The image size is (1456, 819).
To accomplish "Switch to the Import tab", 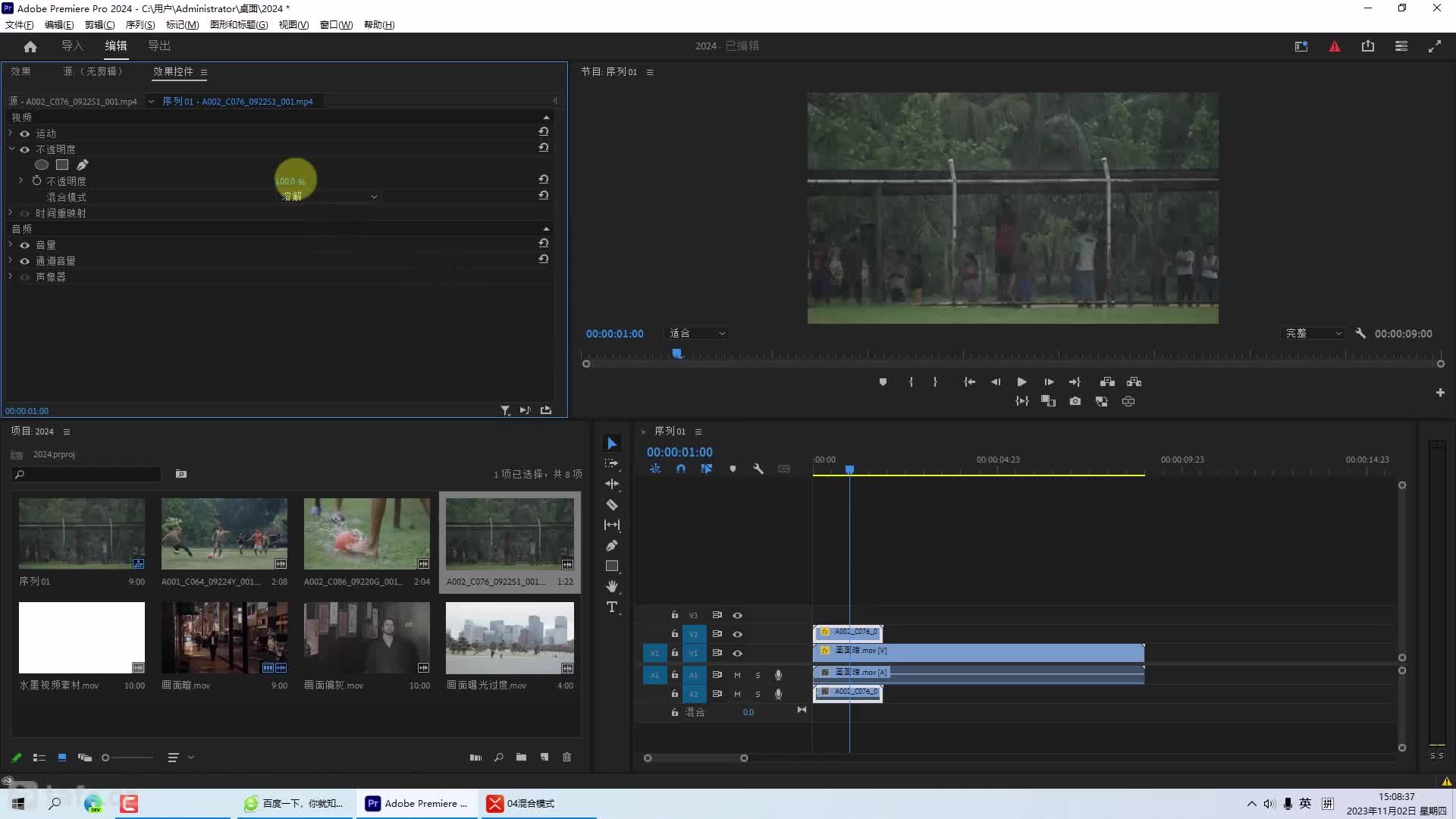I will pos(72,46).
